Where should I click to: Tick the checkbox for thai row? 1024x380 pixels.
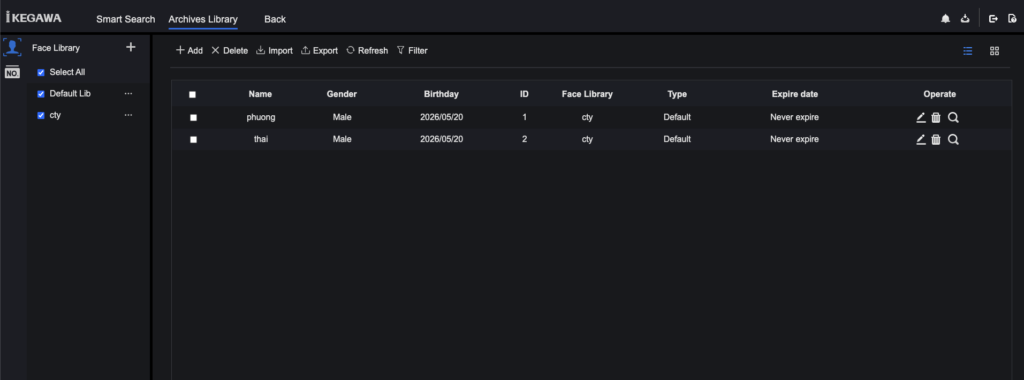193,139
